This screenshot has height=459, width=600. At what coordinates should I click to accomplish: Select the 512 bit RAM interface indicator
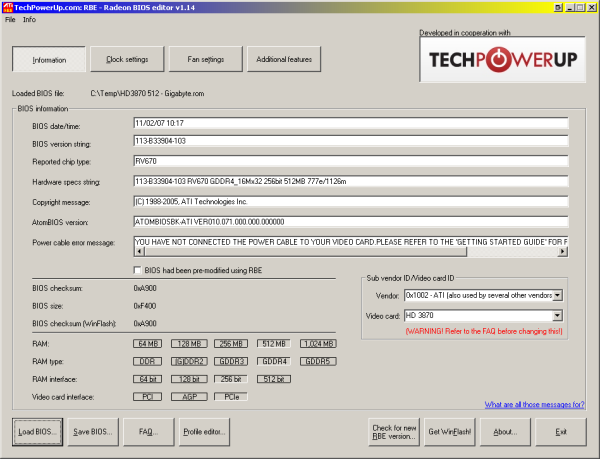(274, 379)
